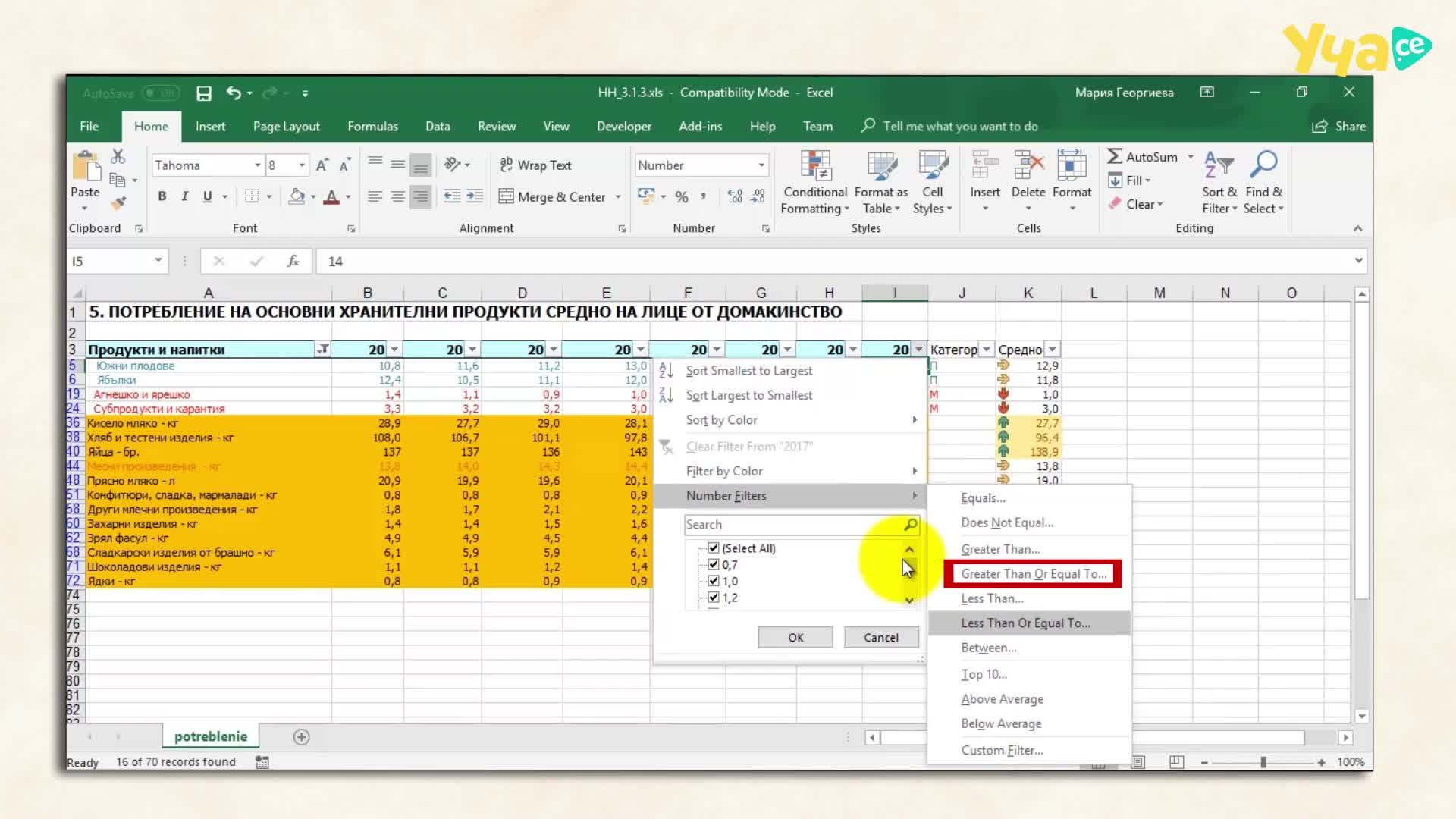This screenshot has width=1456, height=819.
Task: Click OK in the filter menu
Action: coord(795,638)
